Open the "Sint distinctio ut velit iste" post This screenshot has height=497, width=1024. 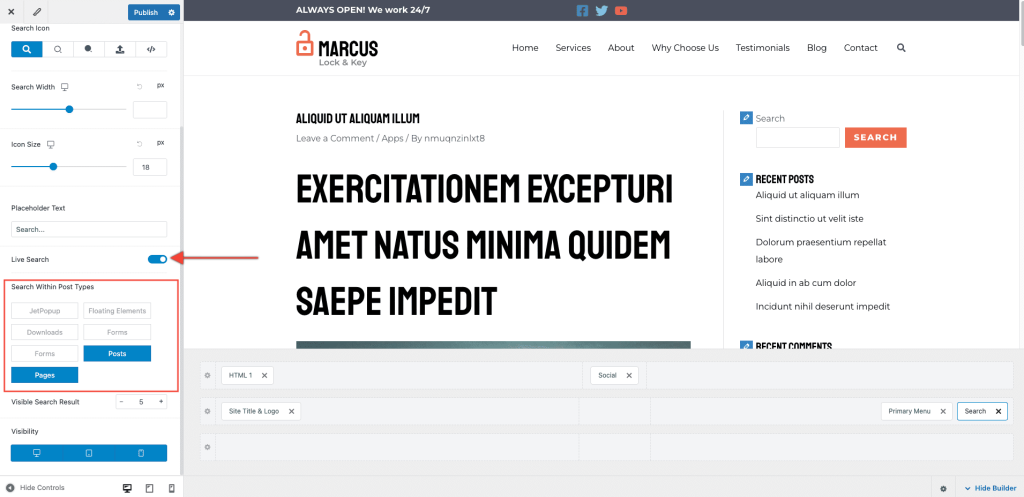tap(809, 219)
